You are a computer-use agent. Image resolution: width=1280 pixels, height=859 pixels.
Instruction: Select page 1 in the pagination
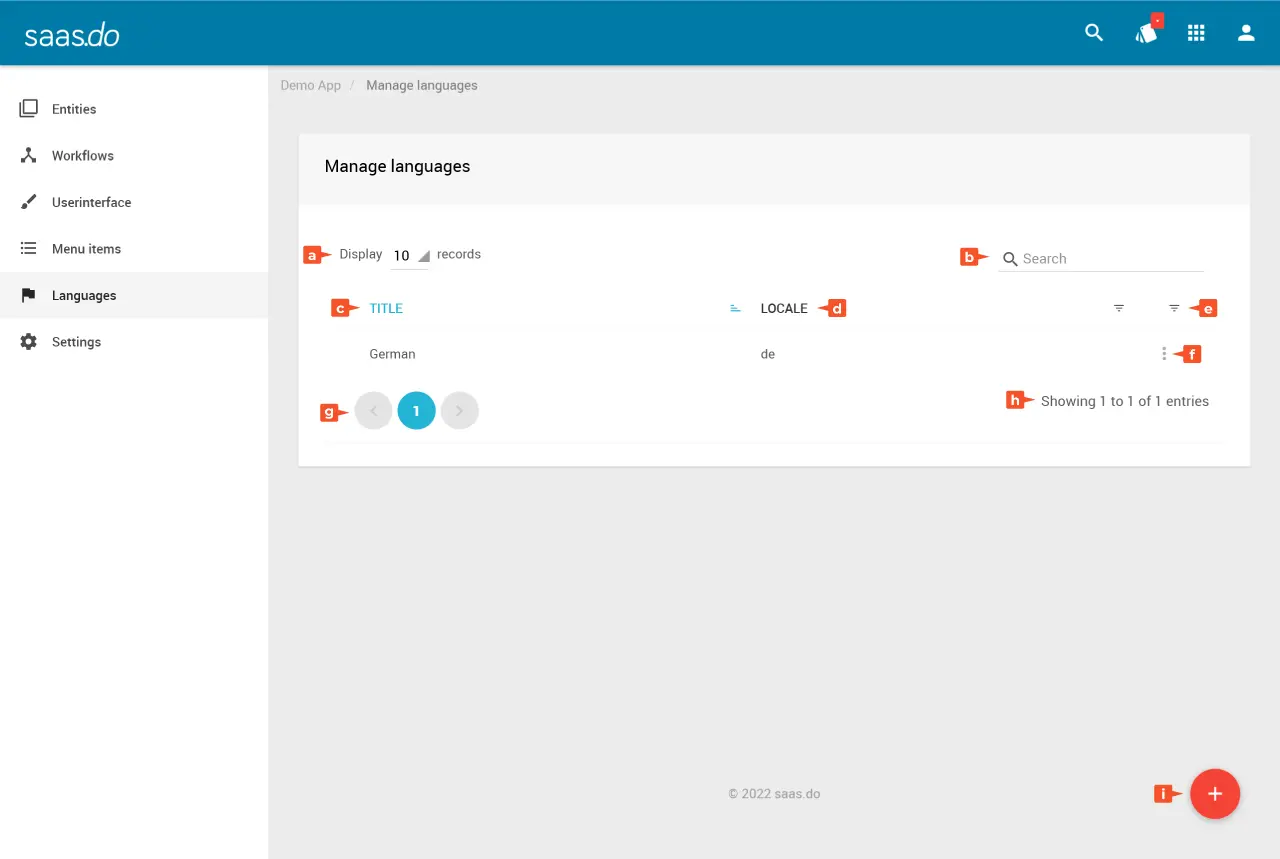416,411
